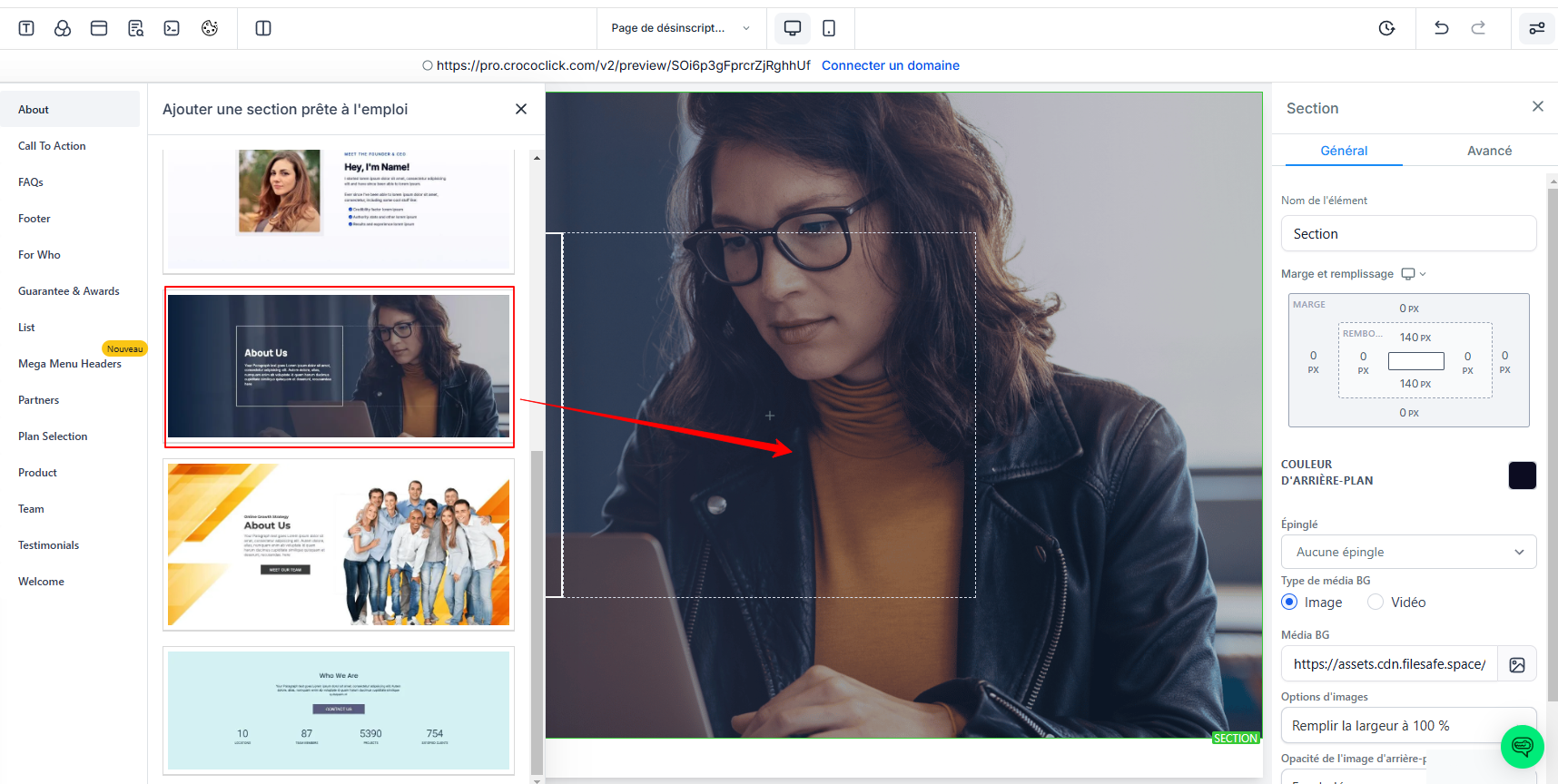Undo the last change
Screen dimensions: 1558x784
click(1441, 28)
